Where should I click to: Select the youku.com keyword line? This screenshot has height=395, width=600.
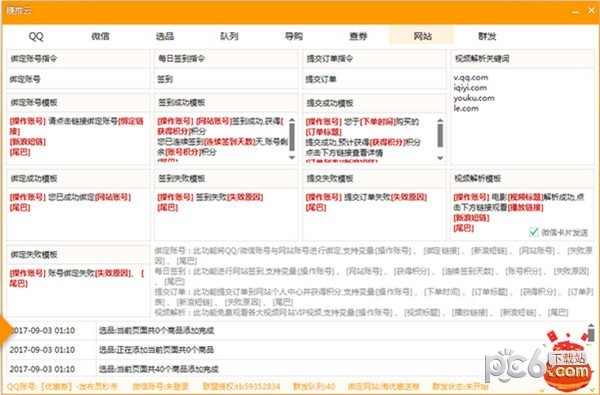pyautogui.click(x=474, y=98)
